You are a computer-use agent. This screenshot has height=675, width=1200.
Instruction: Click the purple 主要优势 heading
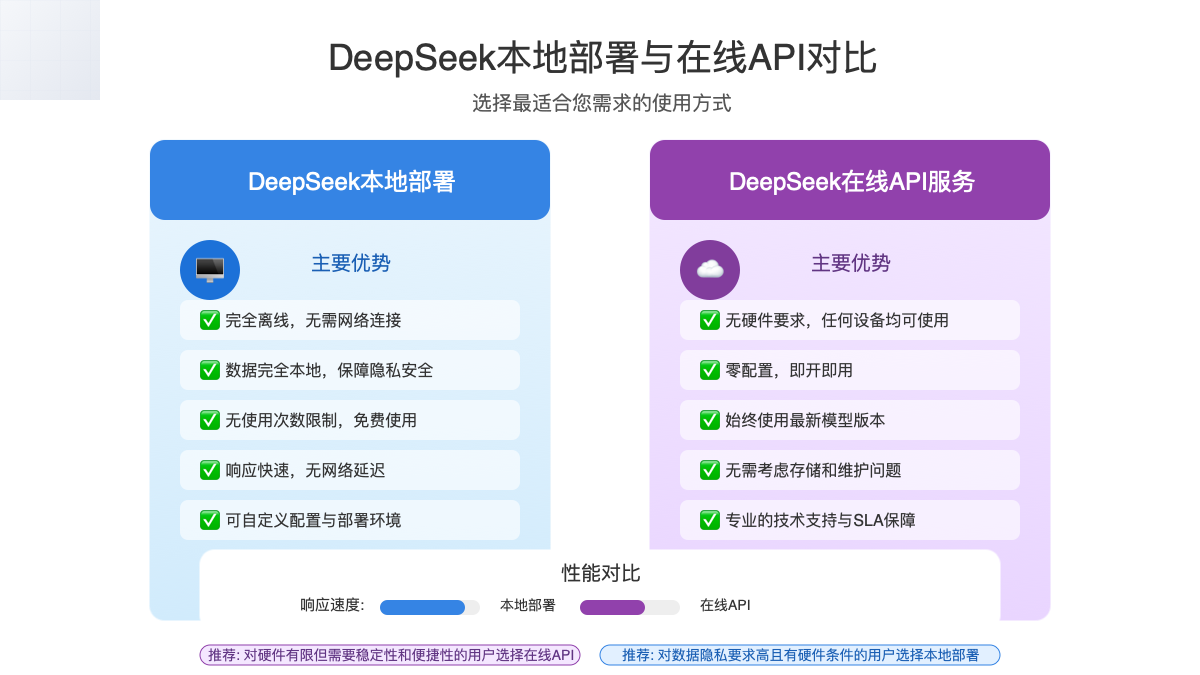coord(851,263)
